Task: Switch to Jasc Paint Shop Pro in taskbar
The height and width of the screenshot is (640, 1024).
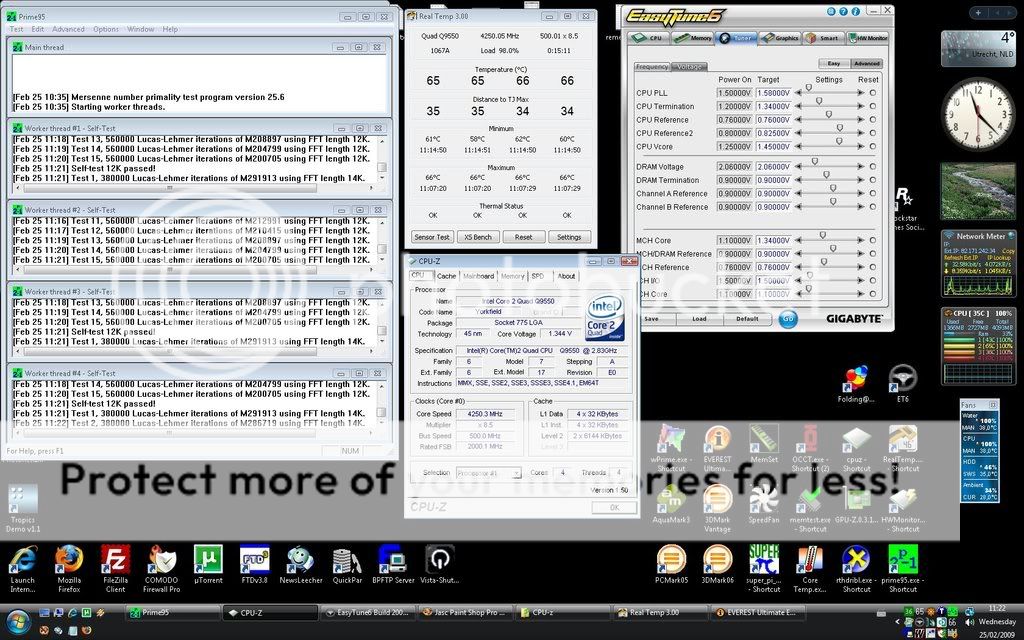Action: pyautogui.click(x=465, y=613)
